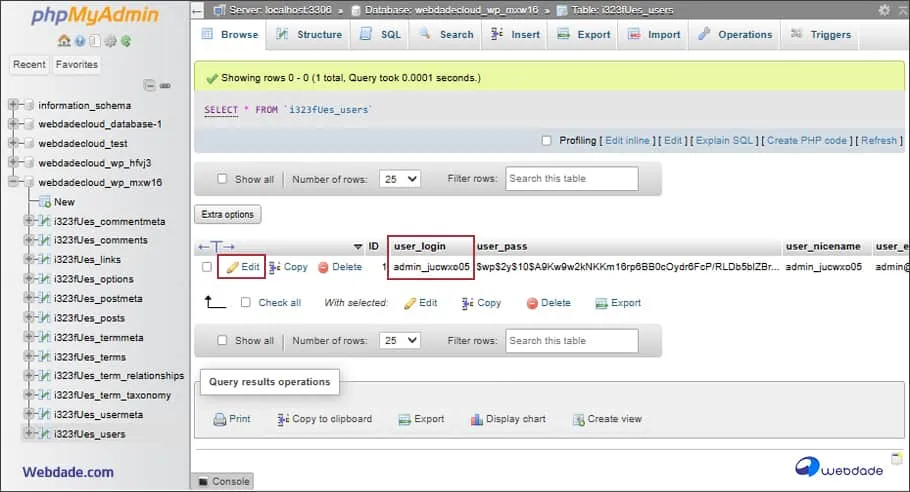Click the Copy to clipboard icon

tap(283, 419)
